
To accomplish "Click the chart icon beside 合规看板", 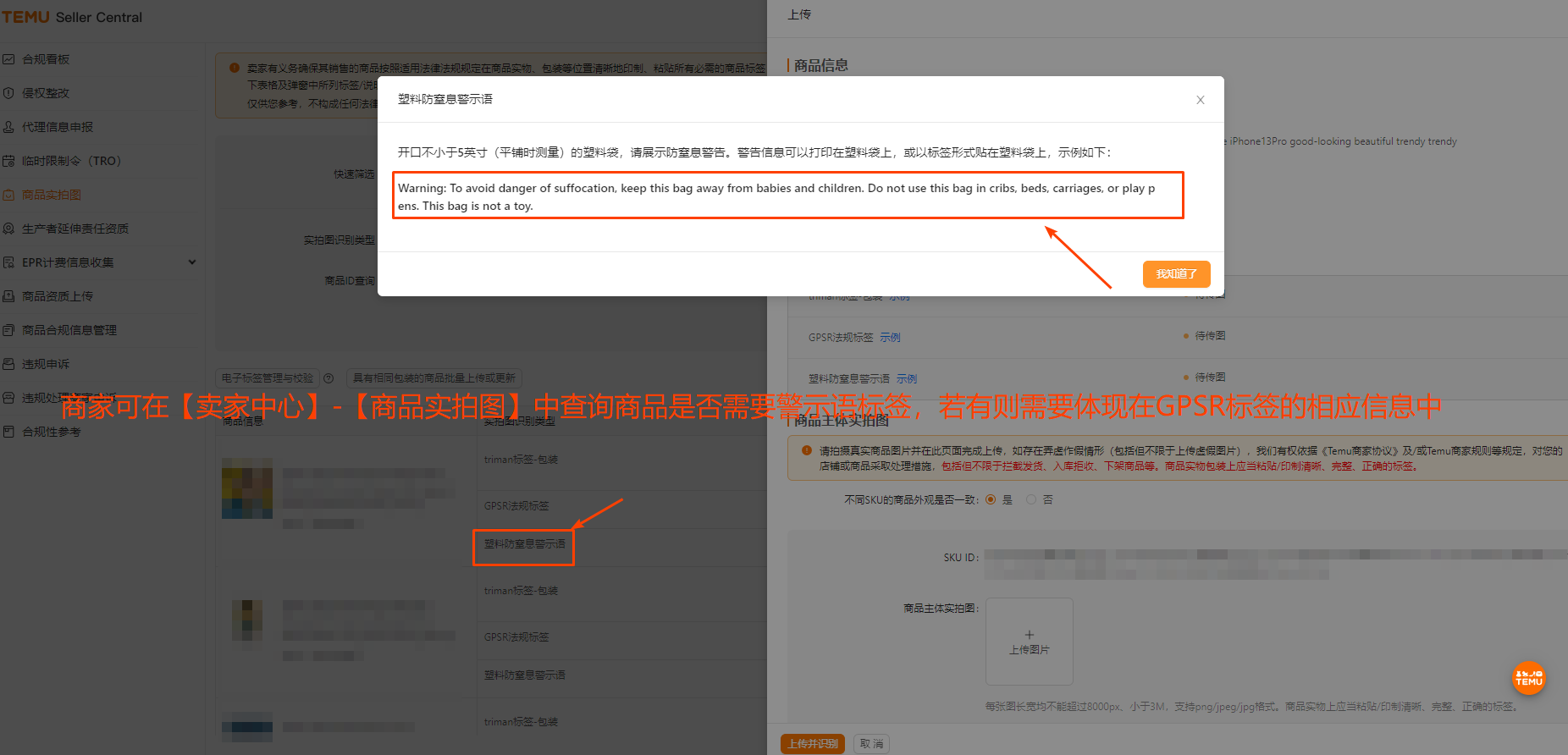I will tap(8, 59).
